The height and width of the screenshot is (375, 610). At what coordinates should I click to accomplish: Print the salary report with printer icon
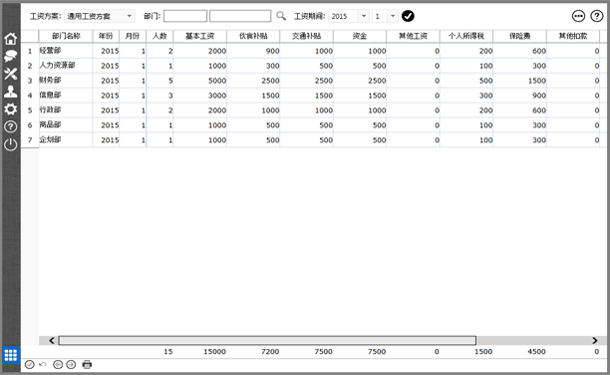[x=87, y=364]
